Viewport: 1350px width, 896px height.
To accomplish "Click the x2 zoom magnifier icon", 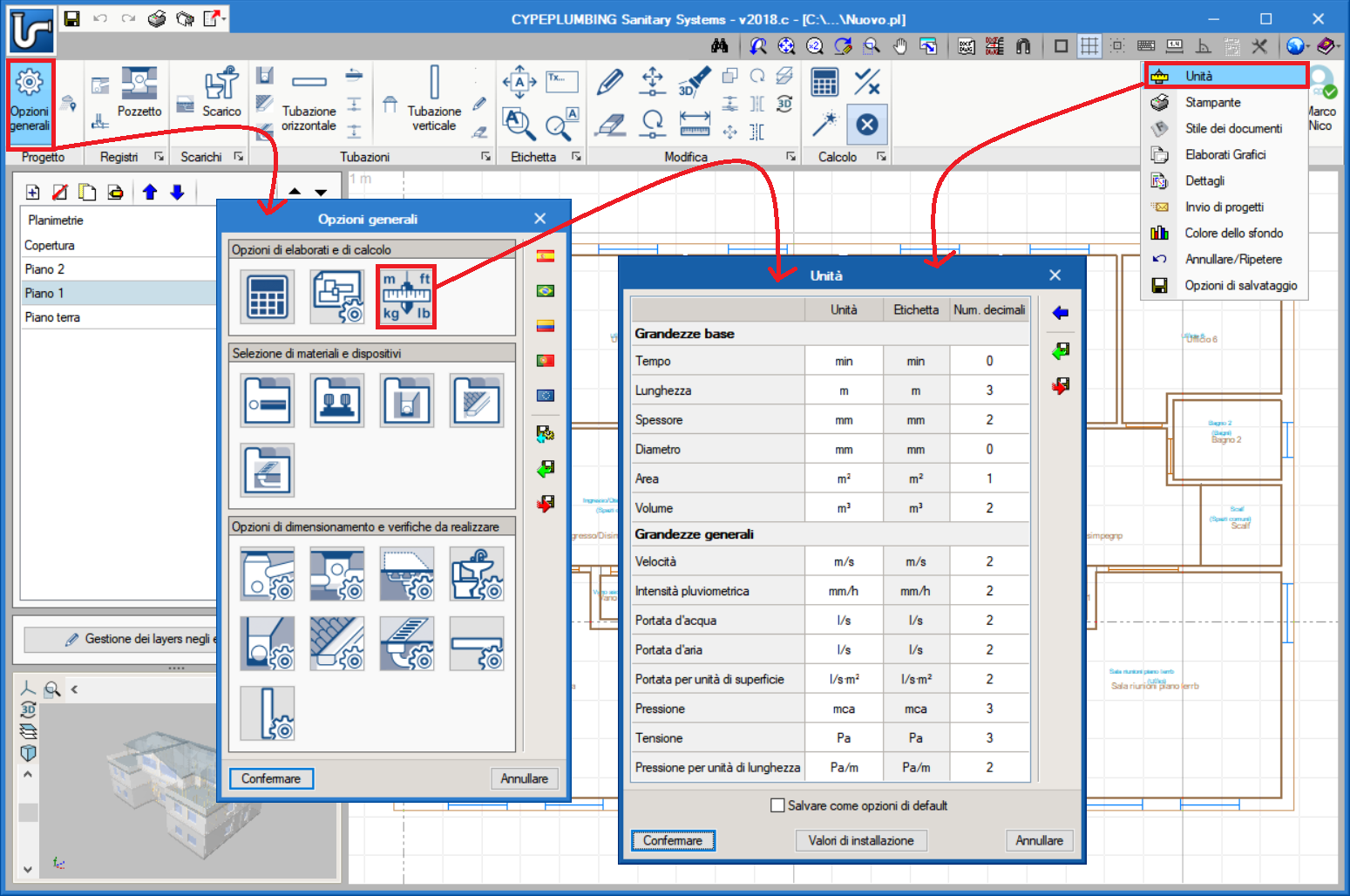I will (x=815, y=46).
